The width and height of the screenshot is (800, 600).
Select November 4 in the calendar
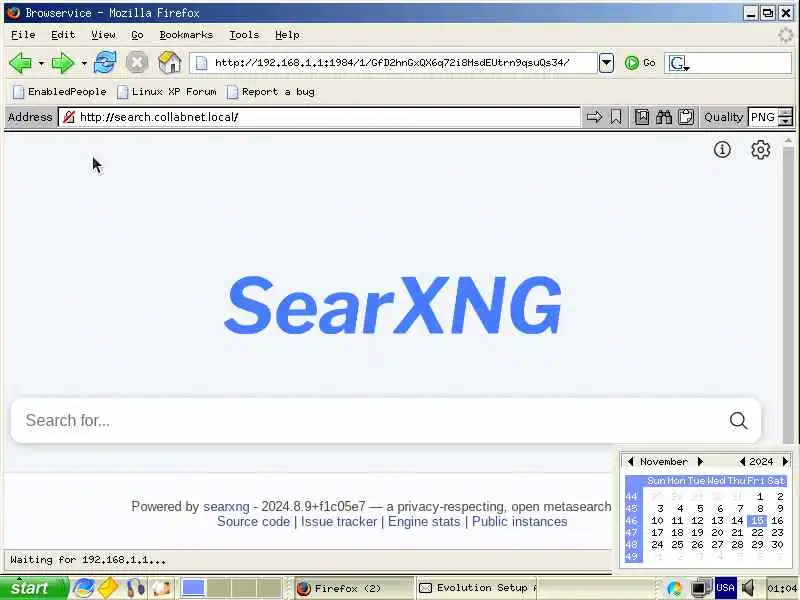pos(680,509)
